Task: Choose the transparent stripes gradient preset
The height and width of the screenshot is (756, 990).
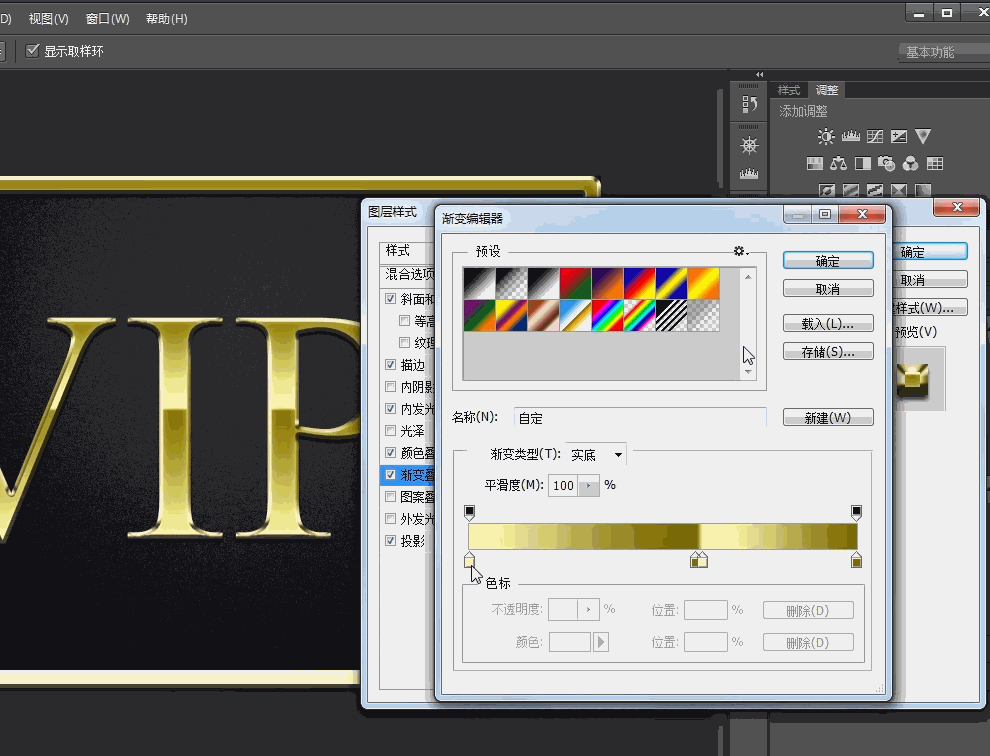Action: coord(671,315)
